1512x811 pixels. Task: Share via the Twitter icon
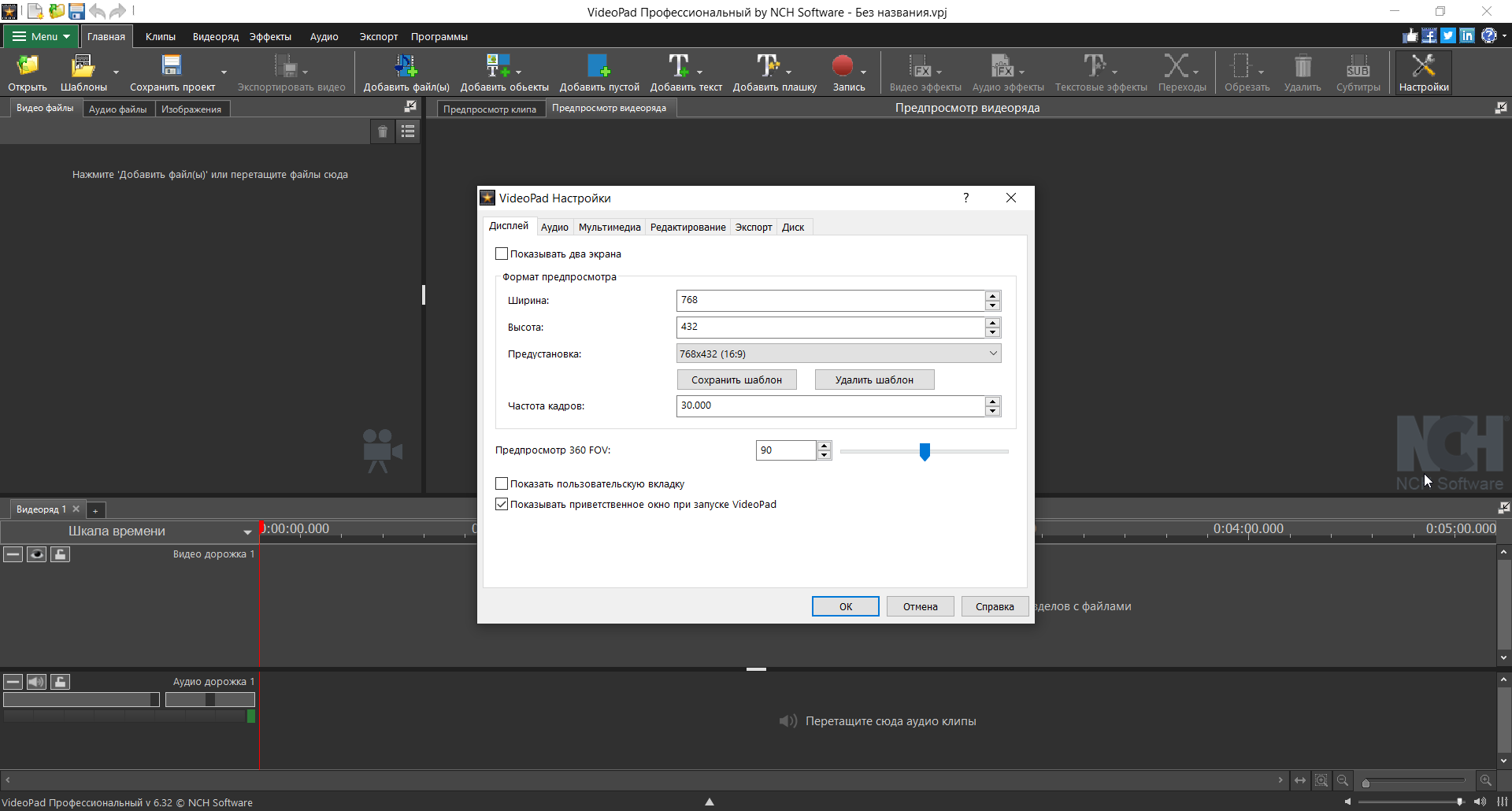1447,35
